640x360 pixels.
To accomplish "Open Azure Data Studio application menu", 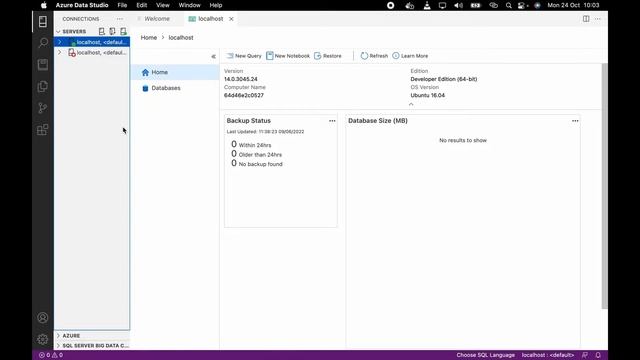I will (82, 5).
